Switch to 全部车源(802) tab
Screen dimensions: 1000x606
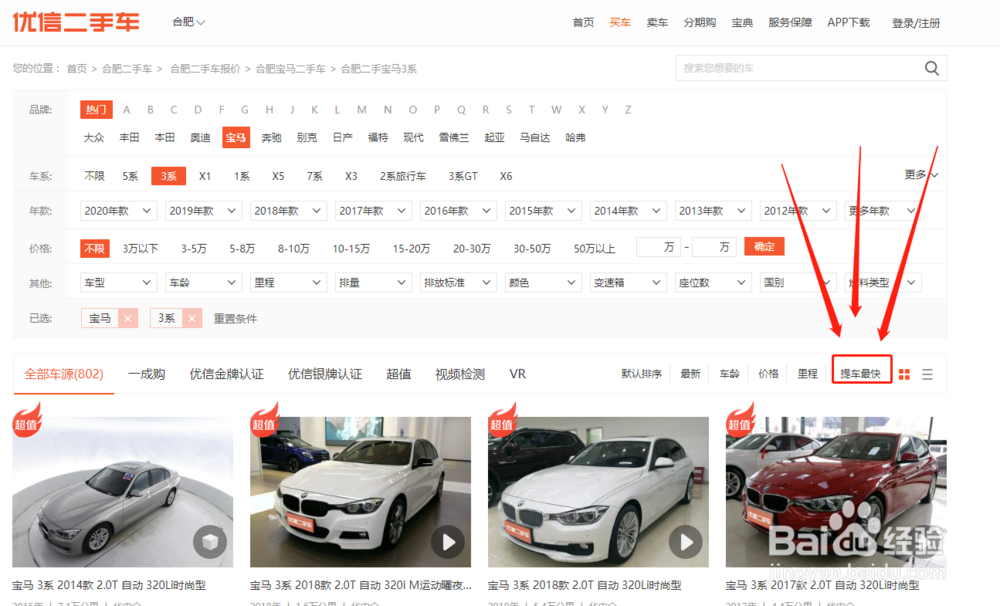(x=64, y=374)
